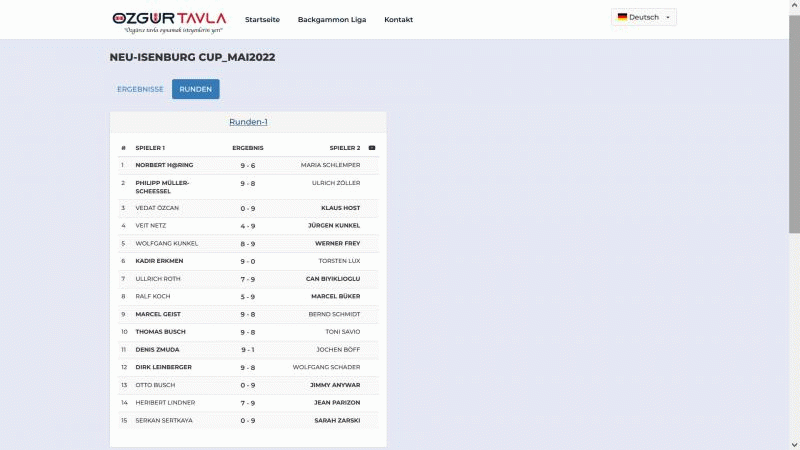This screenshot has width=800, height=450.
Task: Click Sarah Zarski in the last row
Action: pyautogui.click(x=337, y=421)
